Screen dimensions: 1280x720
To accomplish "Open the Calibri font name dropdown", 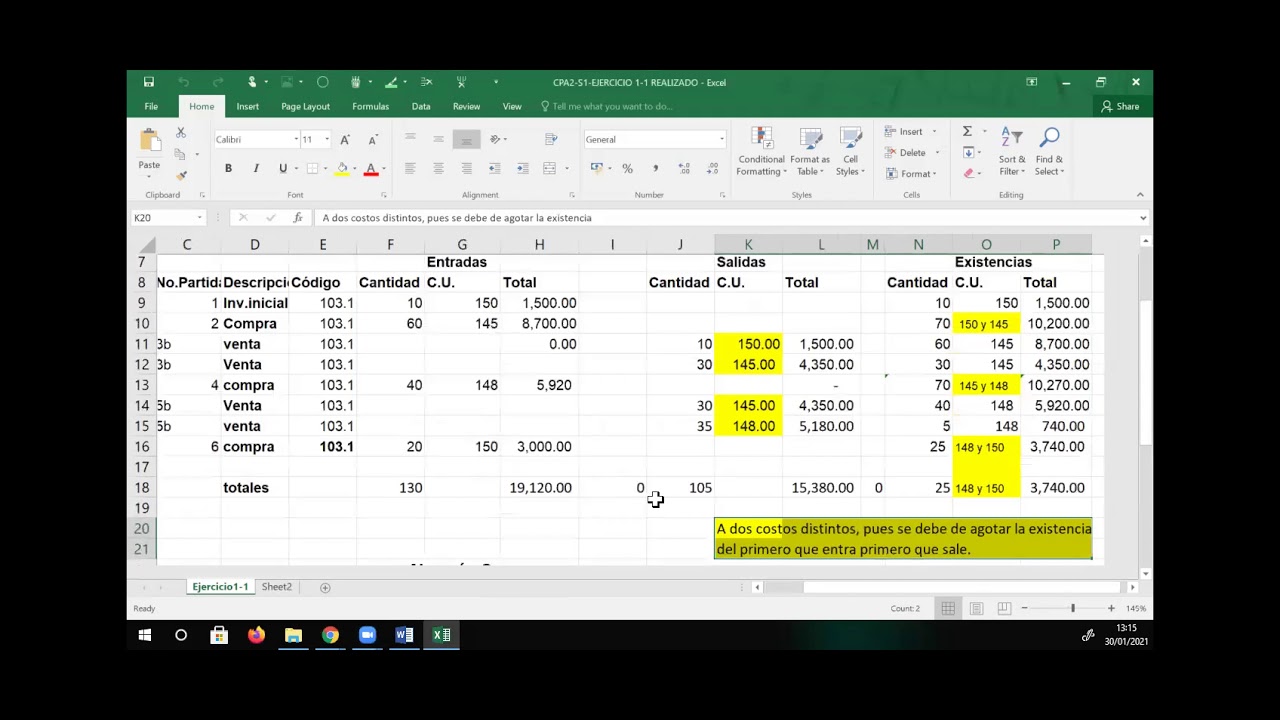I will click(296, 140).
